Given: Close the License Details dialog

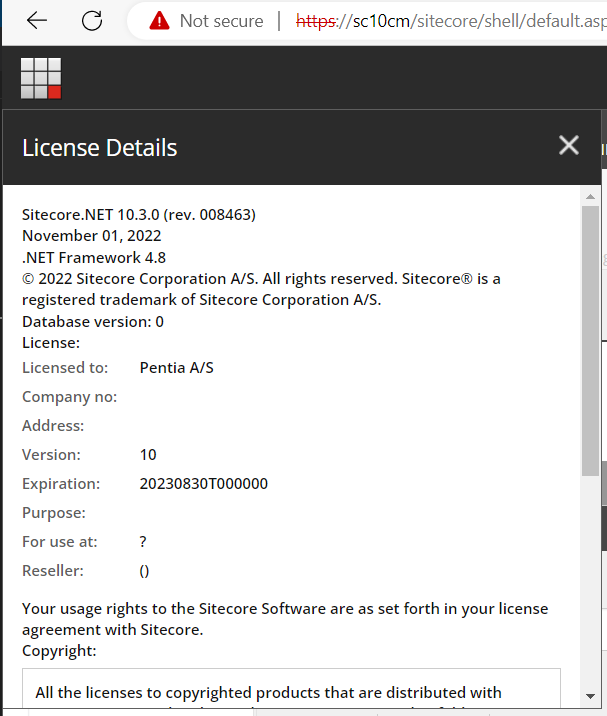Looking at the screenshot, I should [569, 145].
